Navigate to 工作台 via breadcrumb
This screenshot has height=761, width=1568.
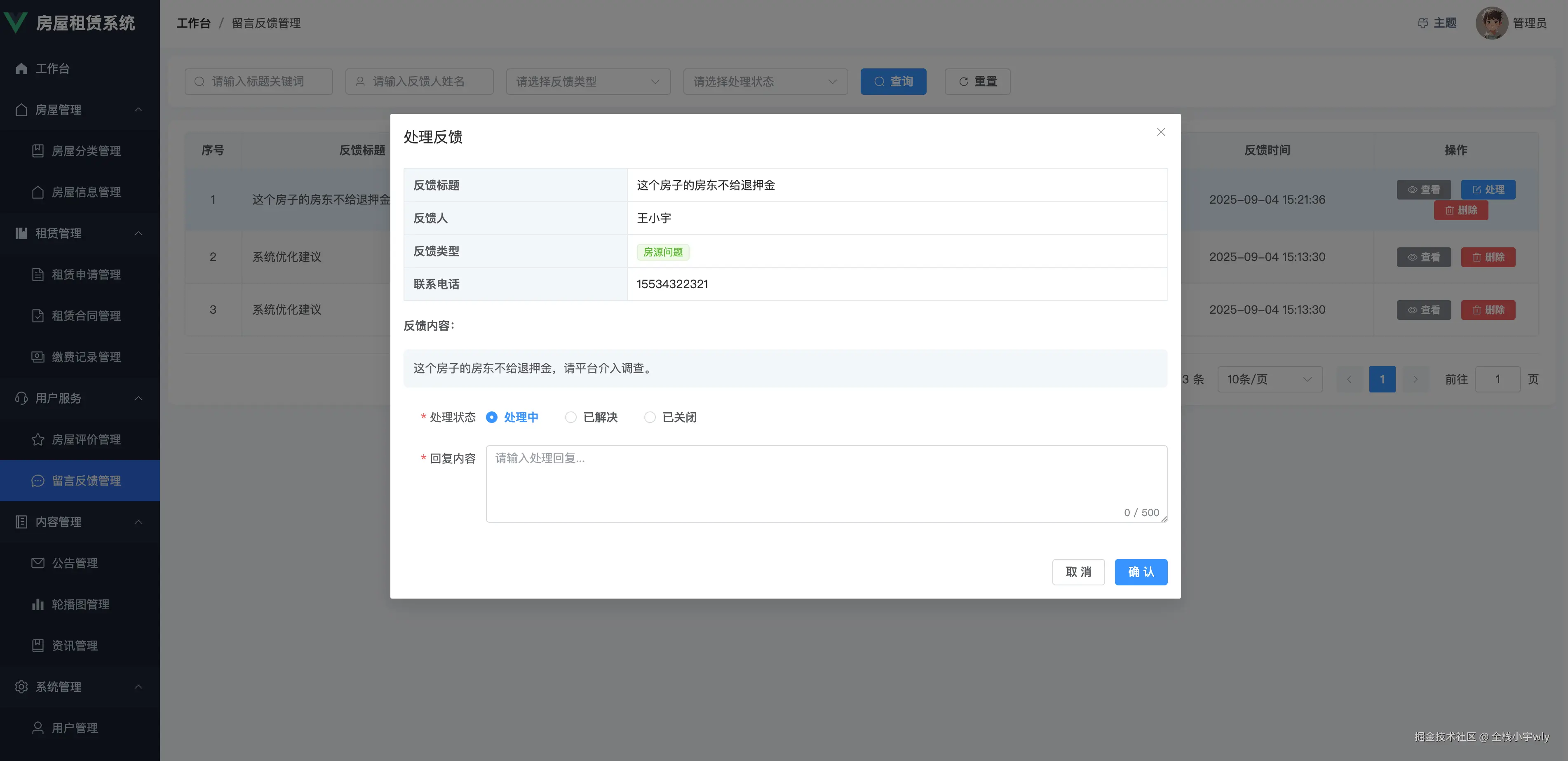pyautogui.click(x=194, y=23)
